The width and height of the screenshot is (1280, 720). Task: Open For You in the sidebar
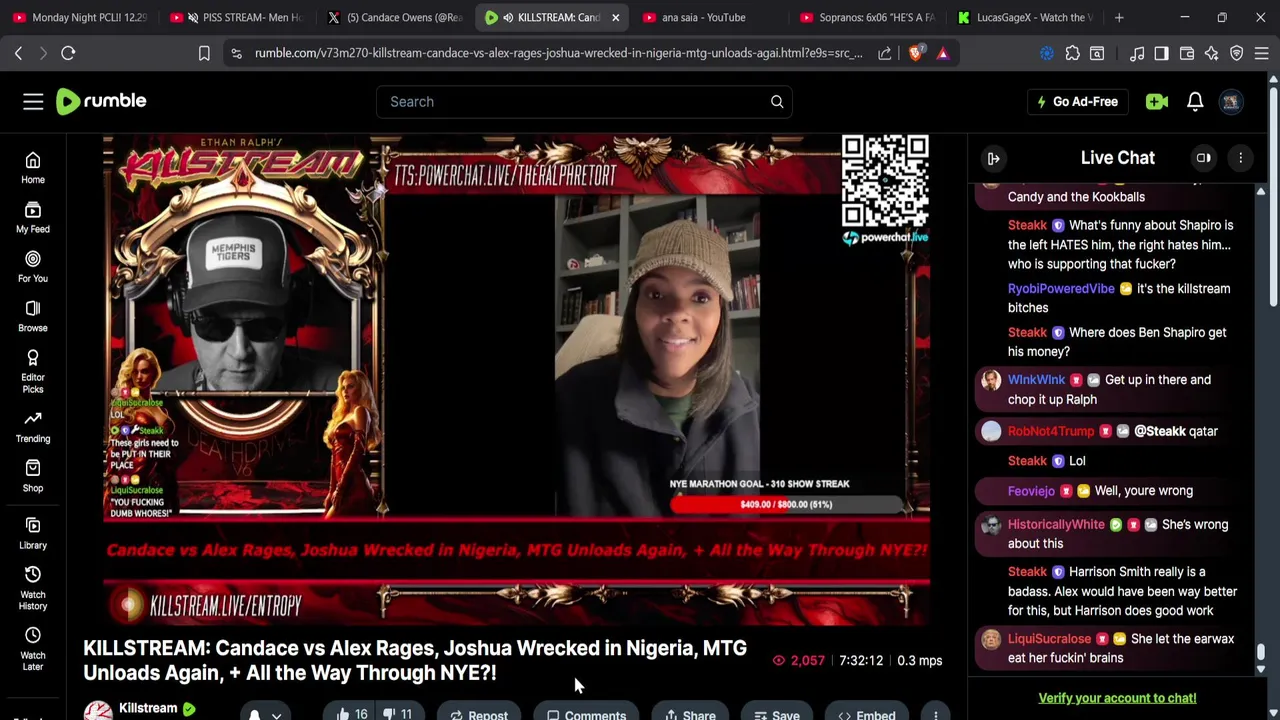coord(33,267)
